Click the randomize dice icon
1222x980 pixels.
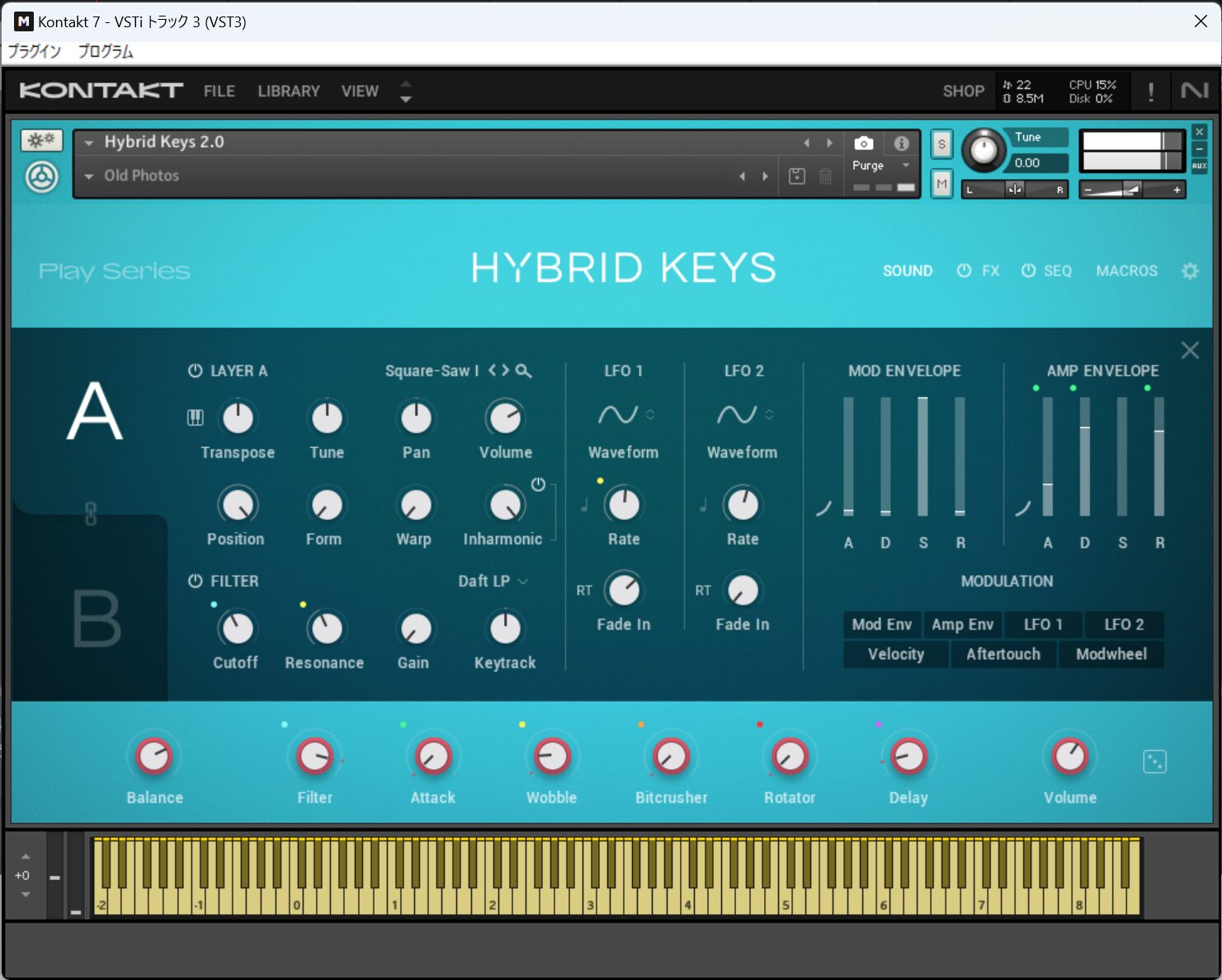[1154, 761]
